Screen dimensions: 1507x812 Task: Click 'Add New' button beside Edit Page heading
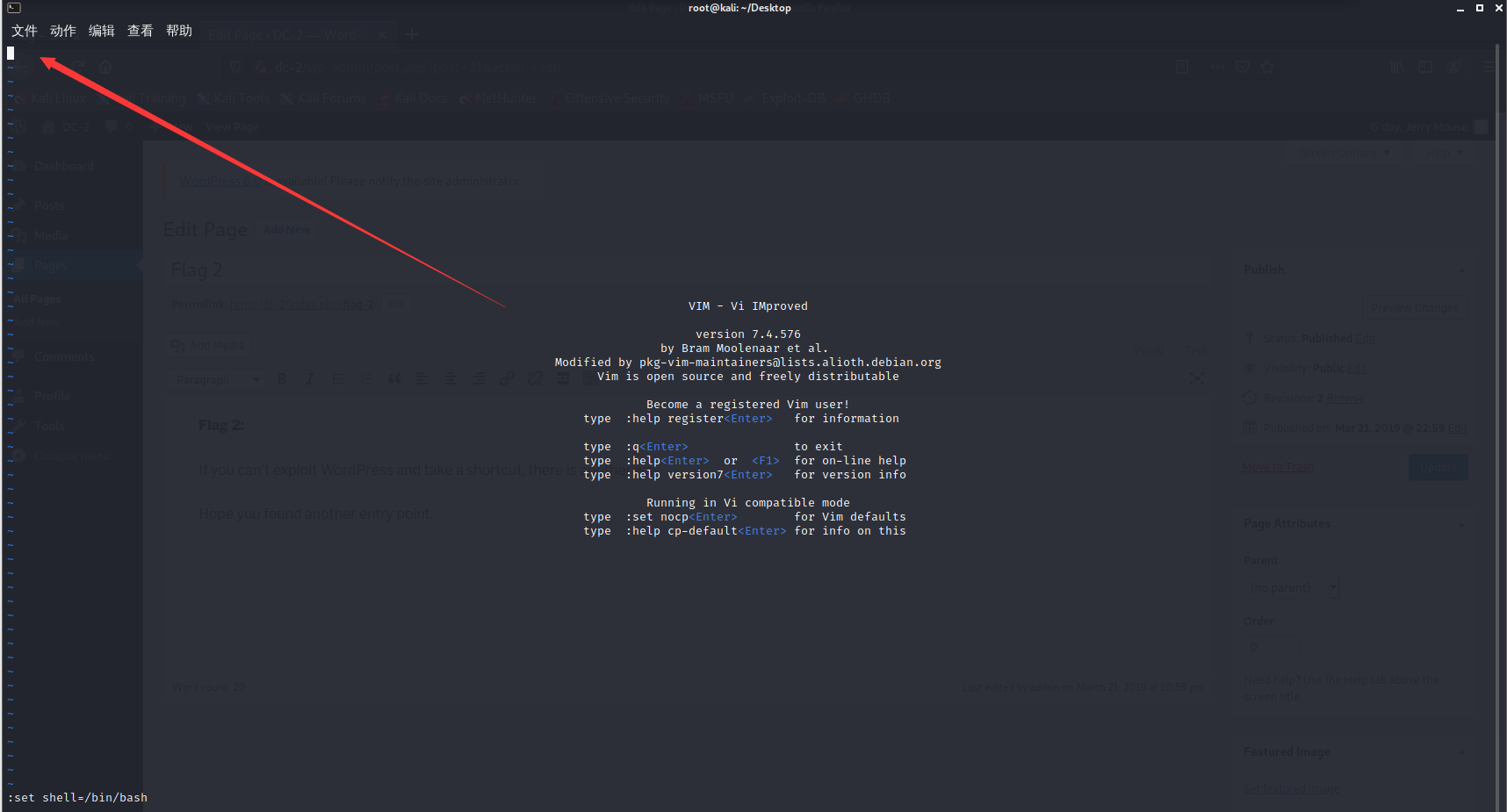[x=286, y=230]
